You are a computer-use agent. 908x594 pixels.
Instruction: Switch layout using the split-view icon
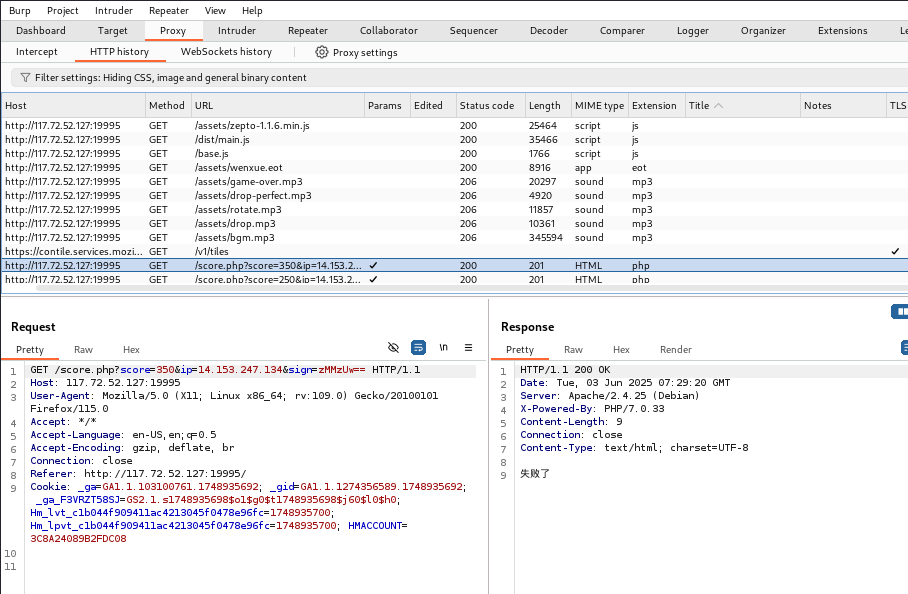click(x=900, y=312)
